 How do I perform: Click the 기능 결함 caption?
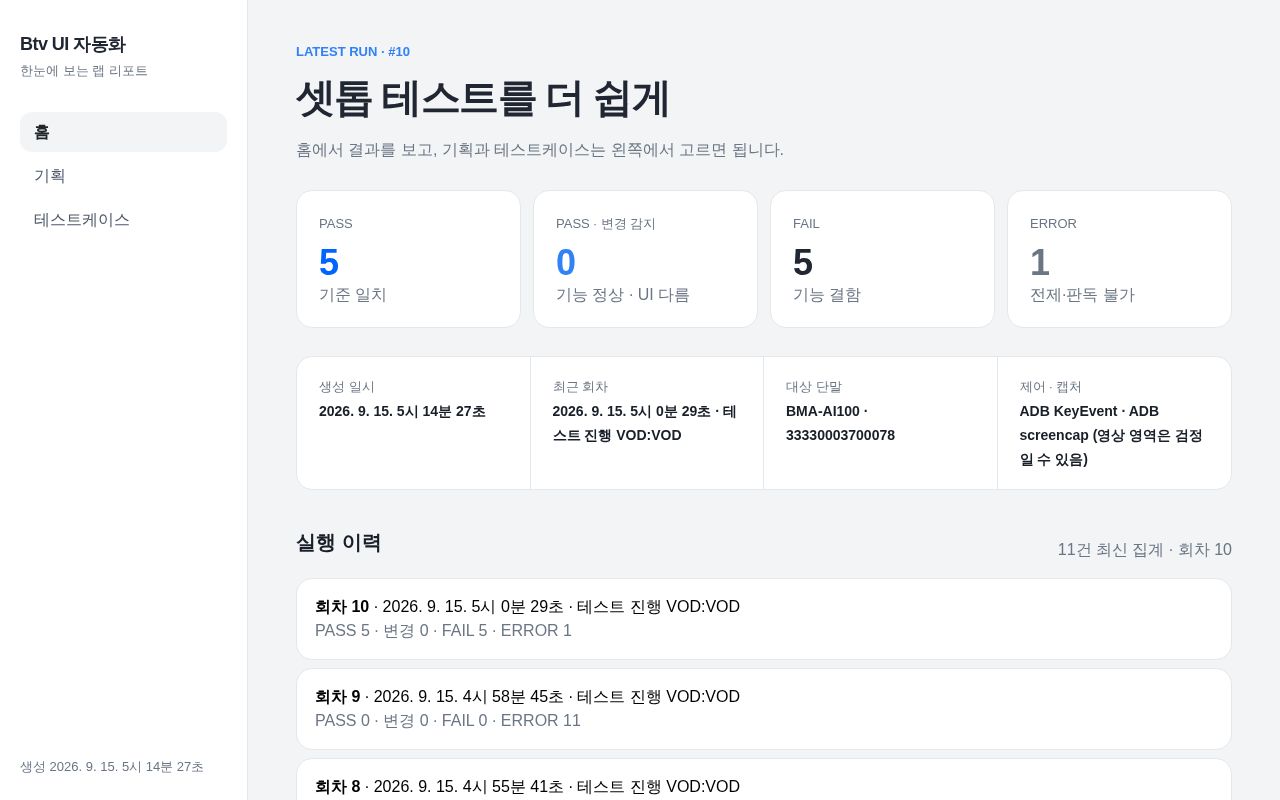point(827,295)
